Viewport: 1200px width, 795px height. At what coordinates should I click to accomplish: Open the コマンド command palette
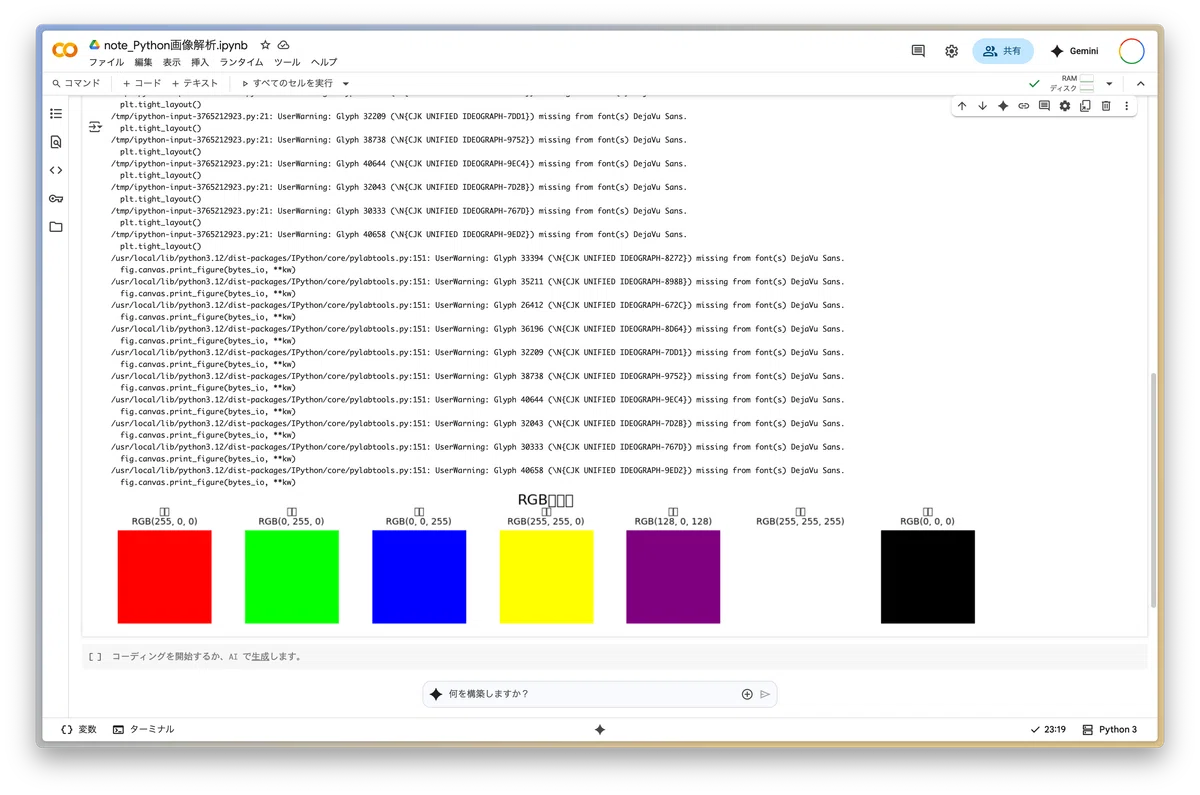point(75,84)
